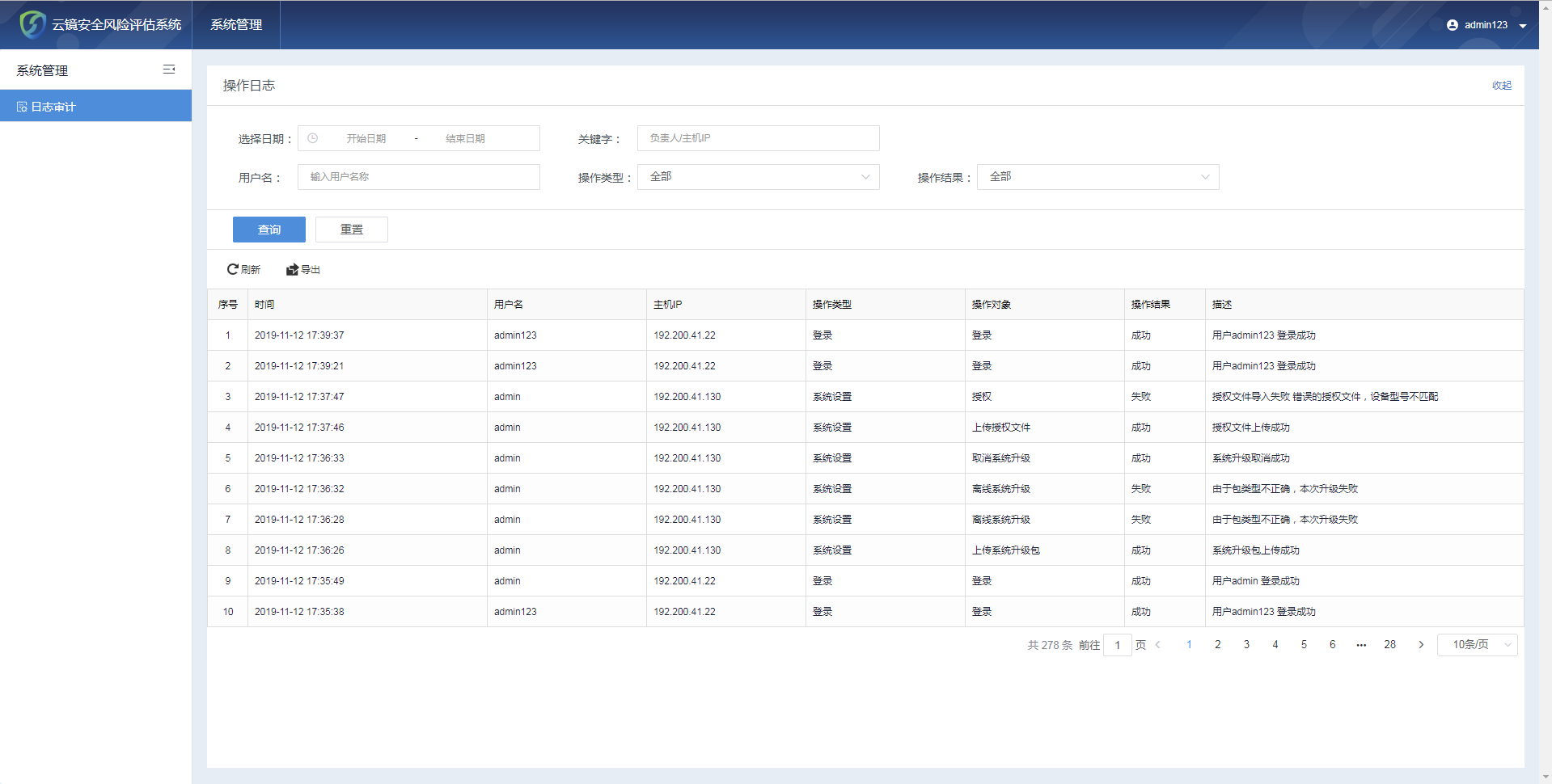Click 上传授权文件 in row 4
This screenshot has width=1552, height=784.
pos(1001,428)
